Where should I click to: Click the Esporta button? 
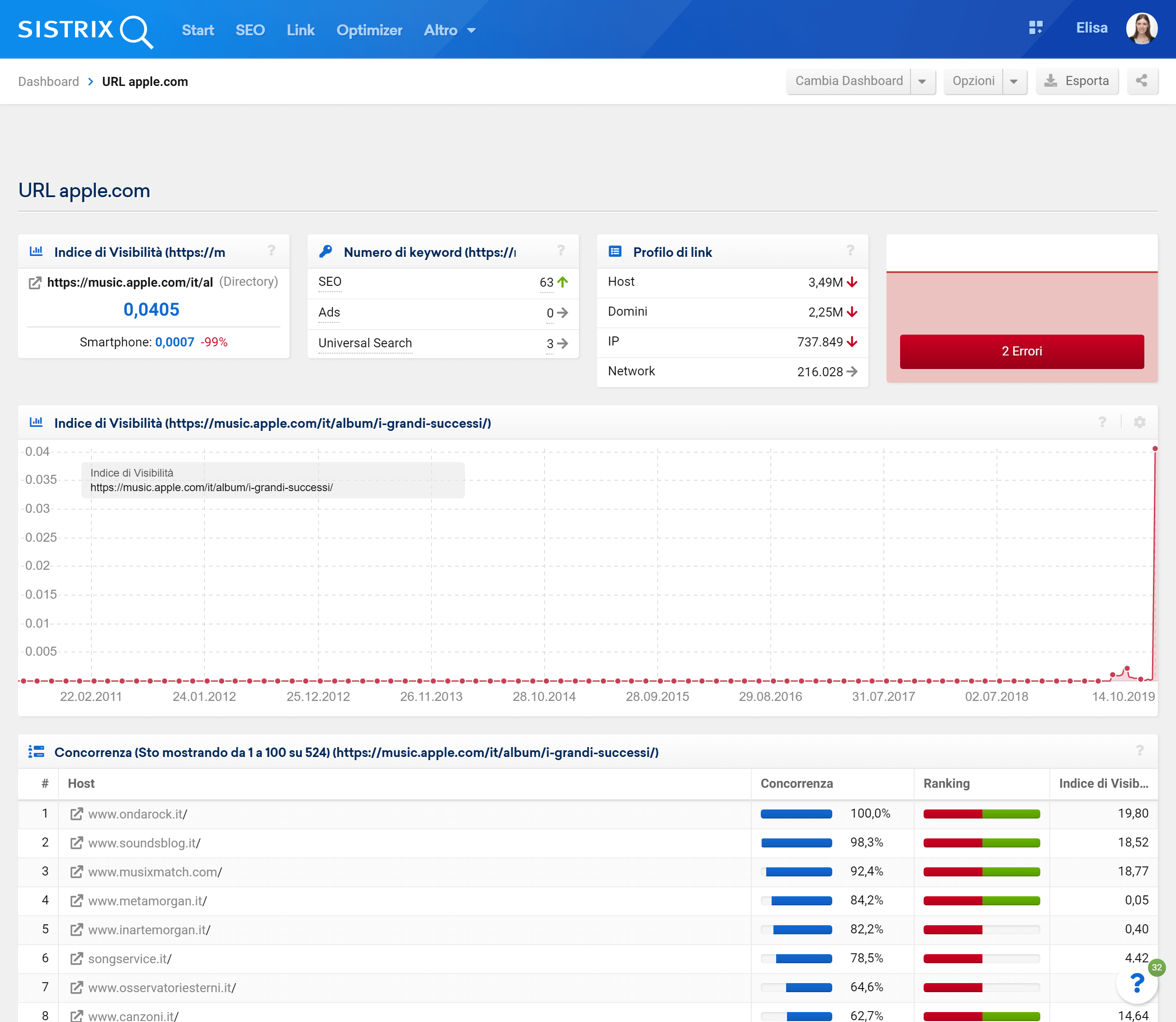(1077, 81)
